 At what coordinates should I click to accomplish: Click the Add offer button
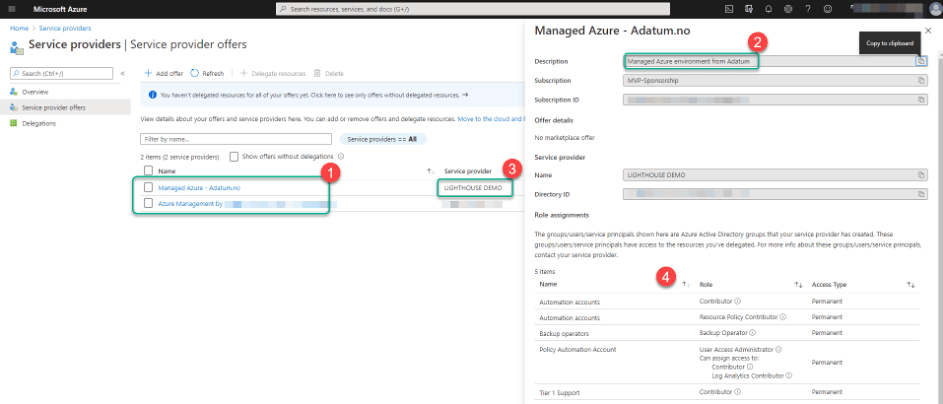coord(162,73)
